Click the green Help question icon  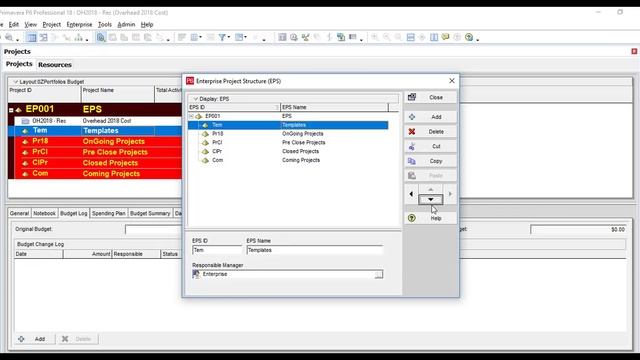click(411, 218)
